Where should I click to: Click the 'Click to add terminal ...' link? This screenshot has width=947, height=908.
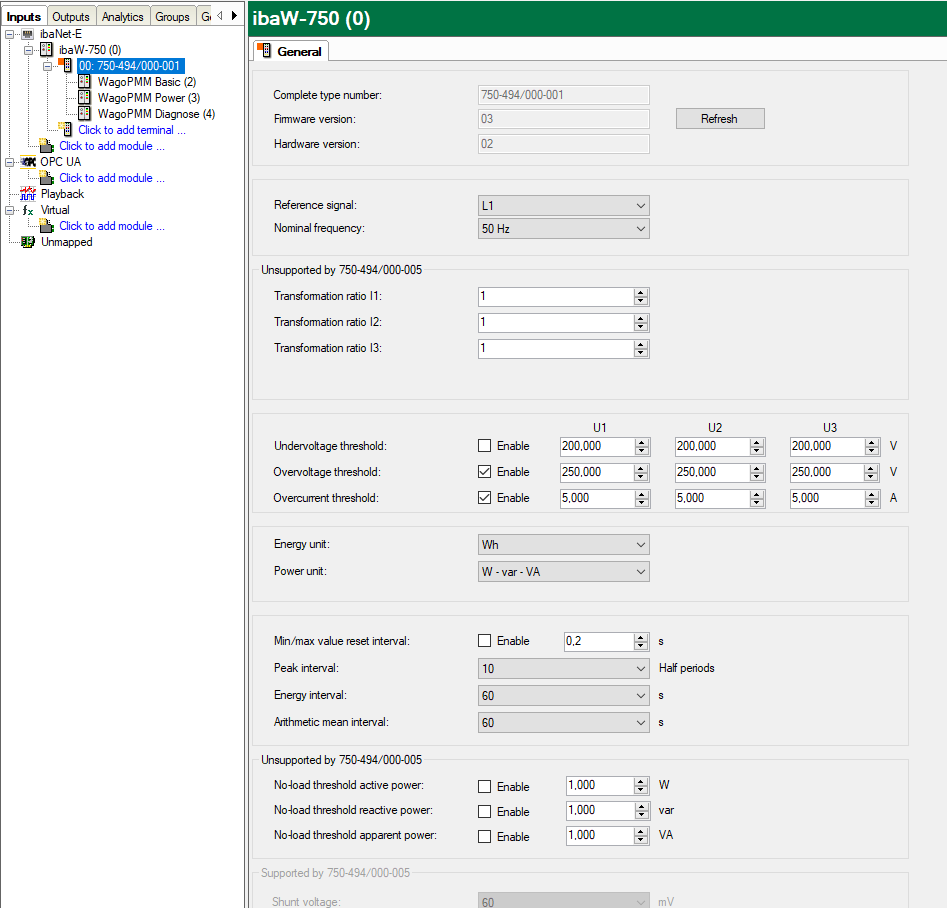(x=132, y=130)
